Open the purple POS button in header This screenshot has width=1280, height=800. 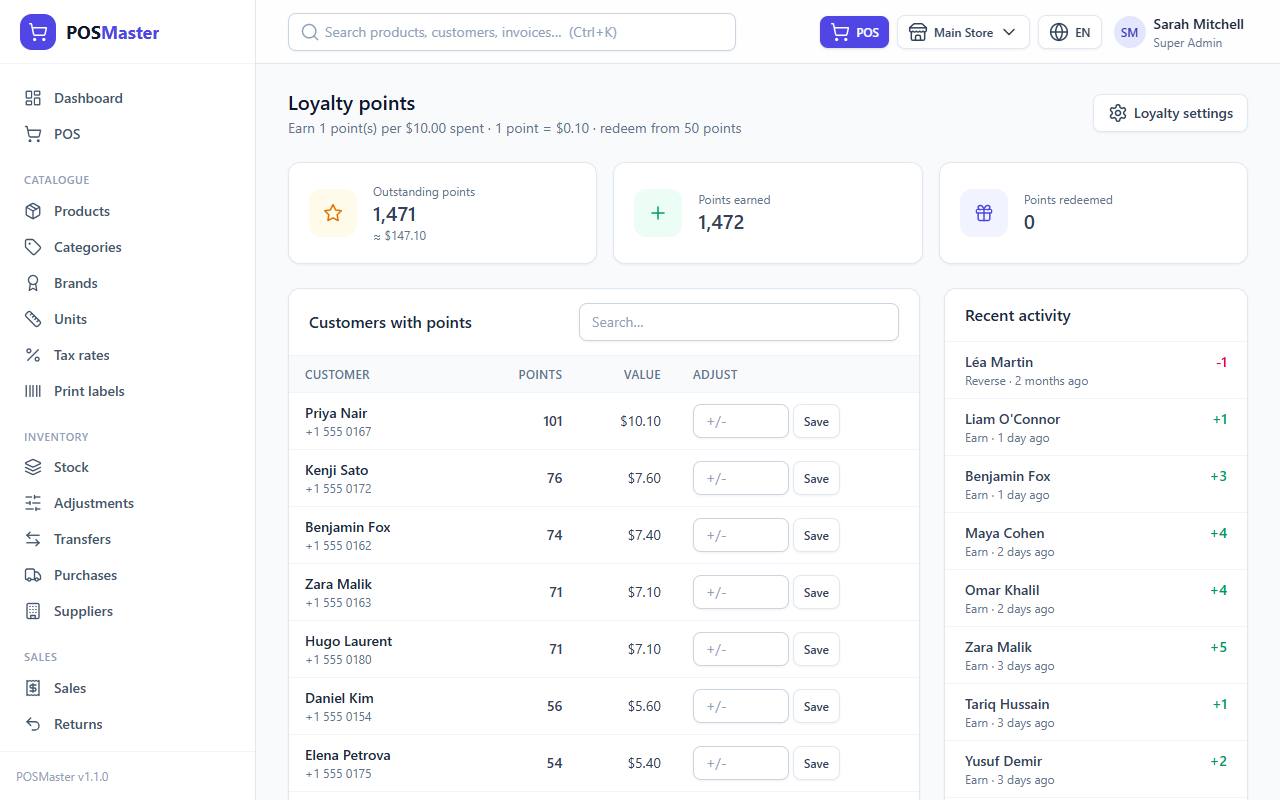pos(854,32)
